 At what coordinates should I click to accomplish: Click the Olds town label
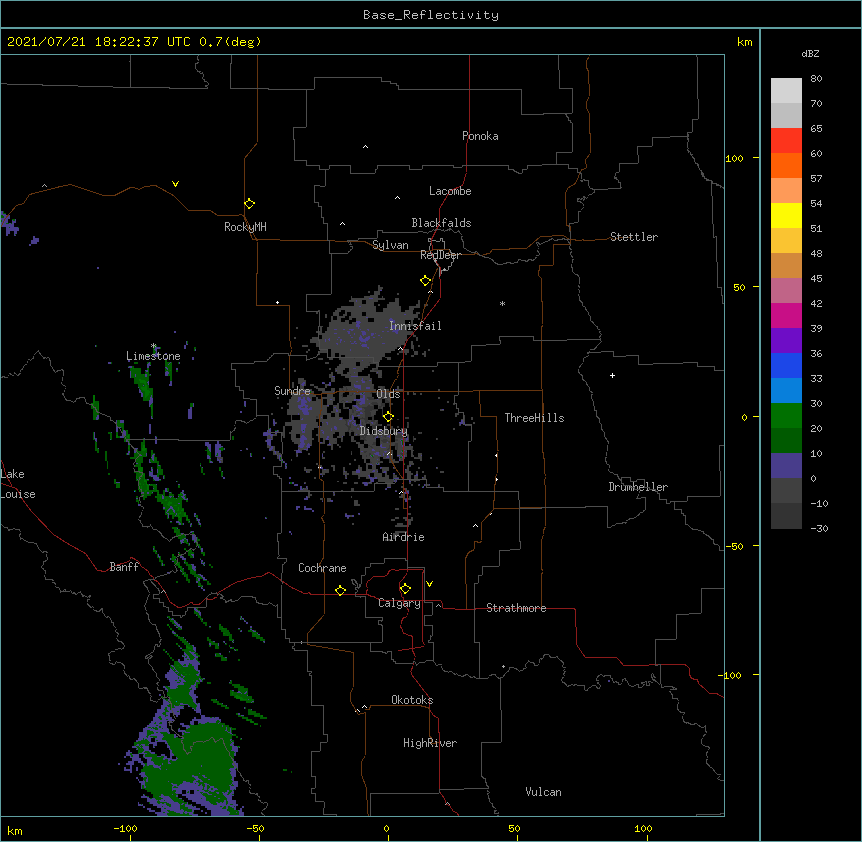pyautogui.click(x=388, y=394)
